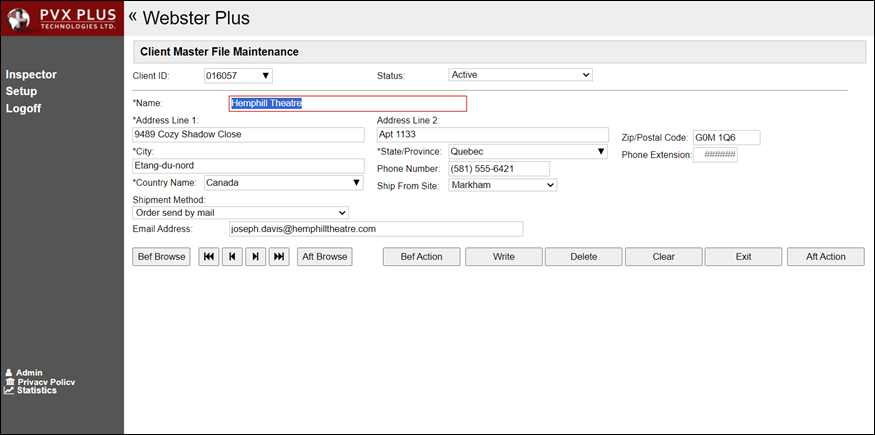Screen dimensions: 875x435
Task: Select Logoff in the sidebar
Action: [x=23, y=109]
